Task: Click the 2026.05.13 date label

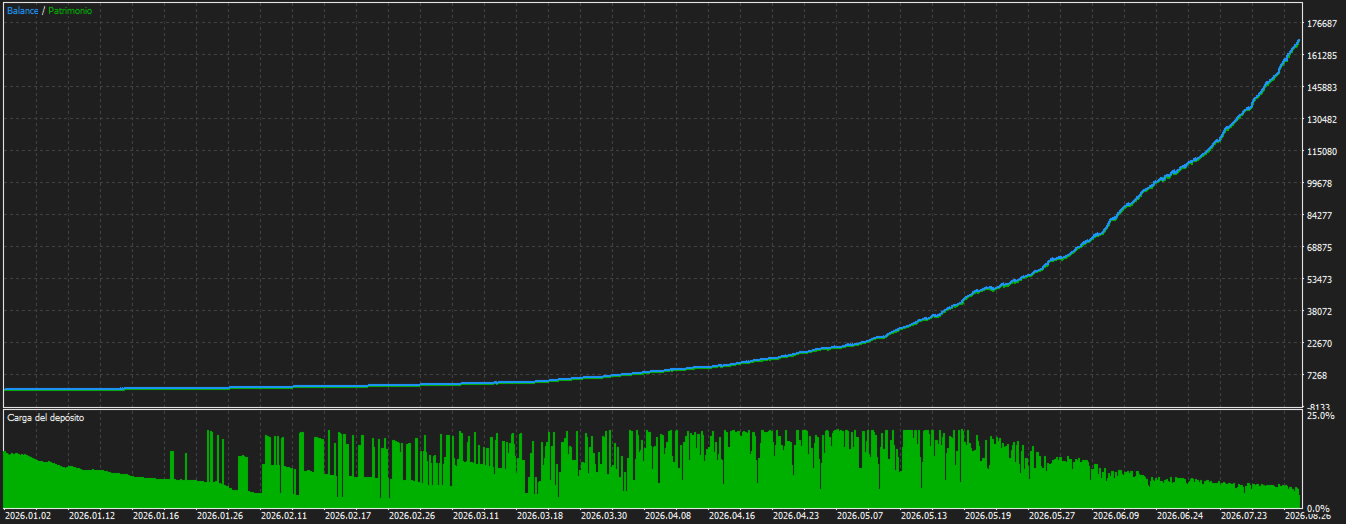Action: (924, 517)
